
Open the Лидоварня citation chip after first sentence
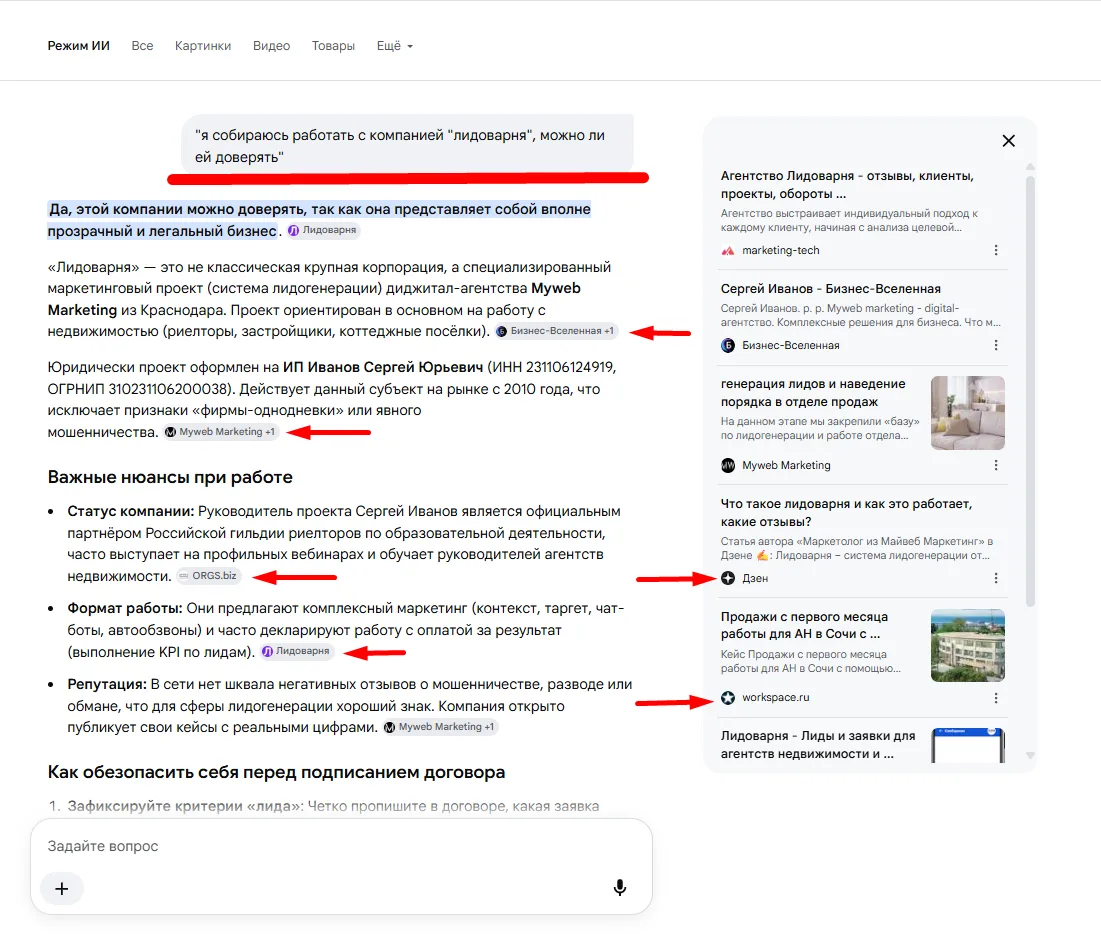click(323, 230)
